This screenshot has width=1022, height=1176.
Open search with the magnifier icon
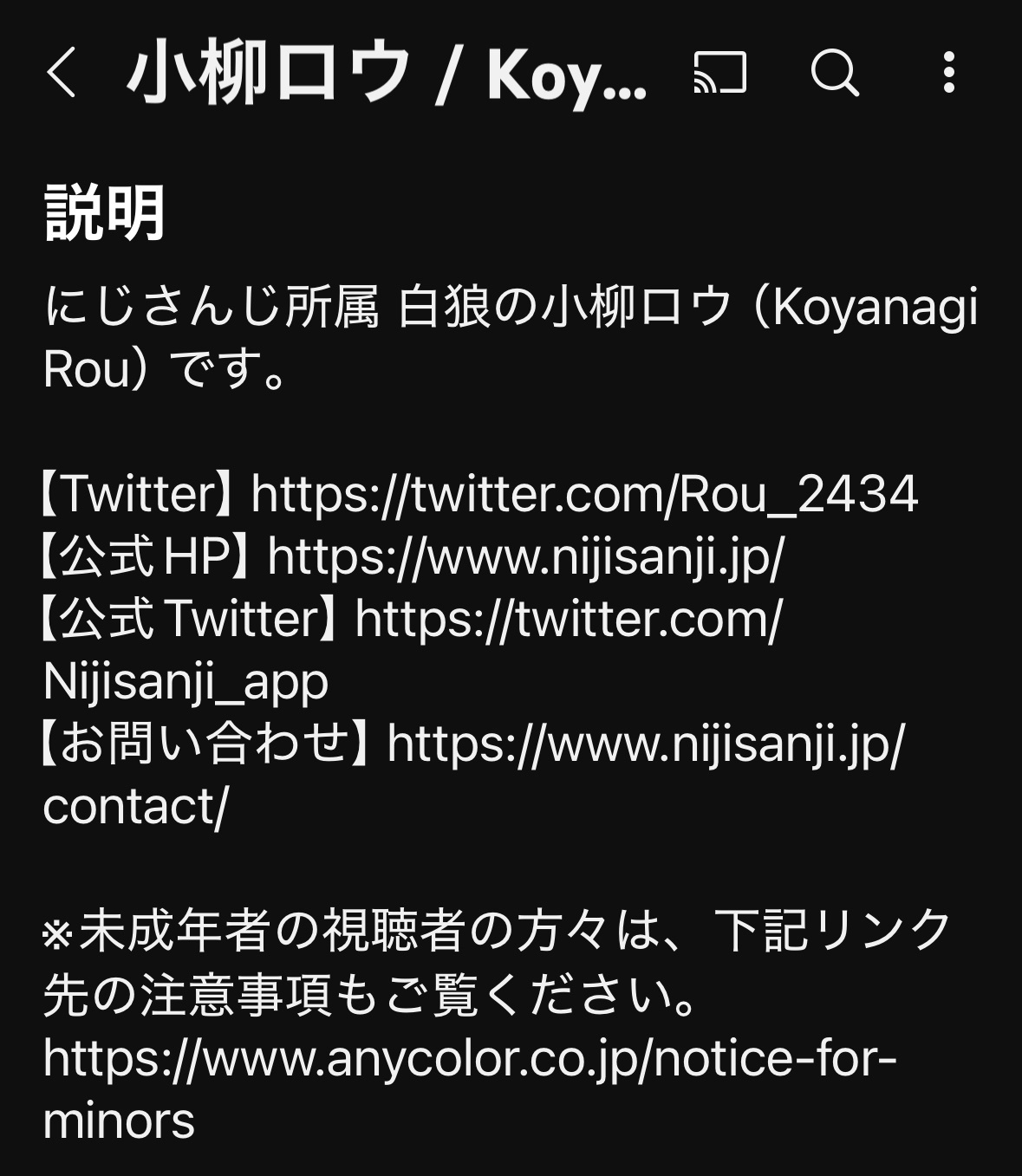point(835,72)
